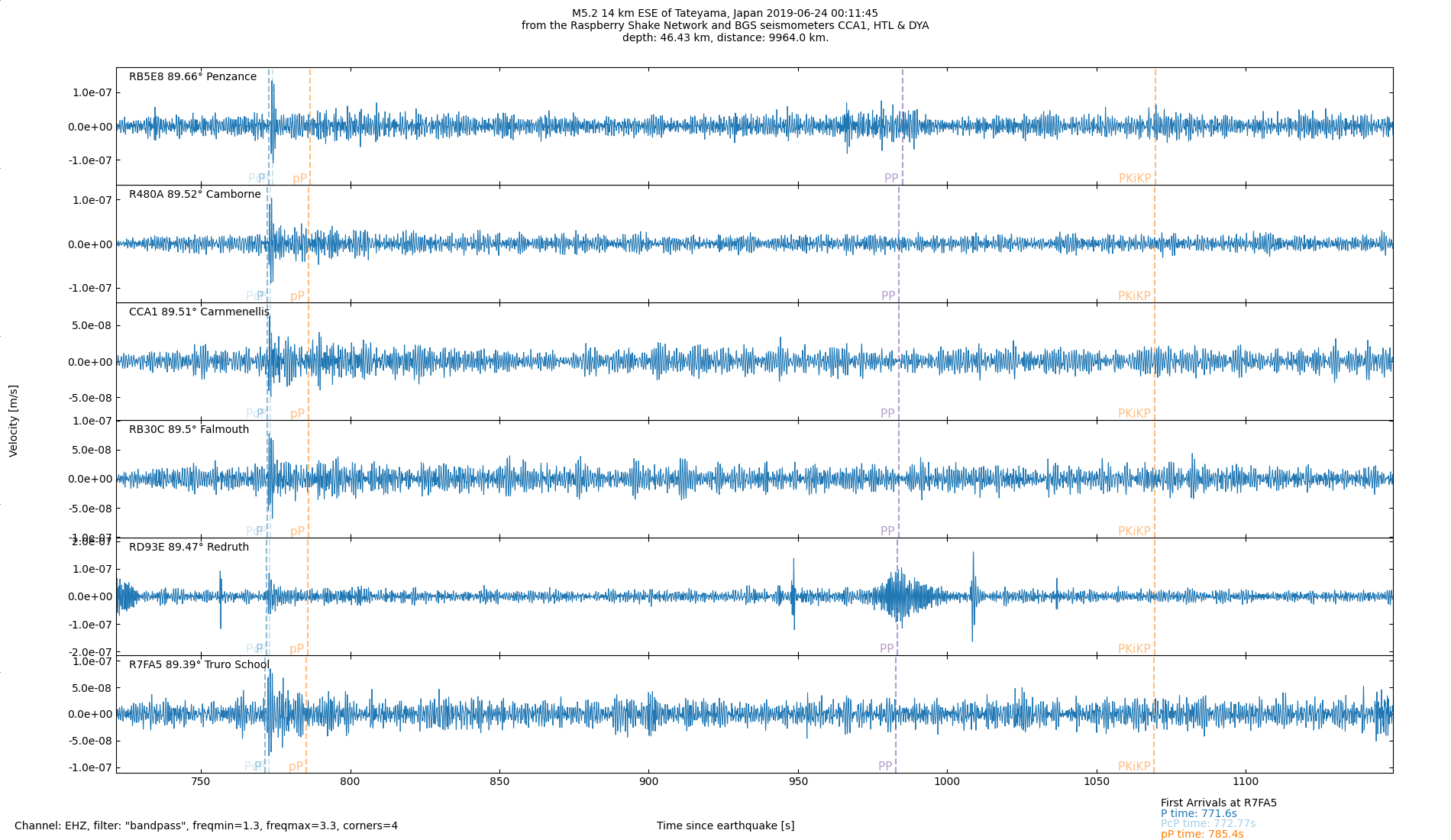This screenshot has height=840, width=1451.
Task: Select the "First Arrivals at R7FA5" heading
Action: coord(1219,803)
